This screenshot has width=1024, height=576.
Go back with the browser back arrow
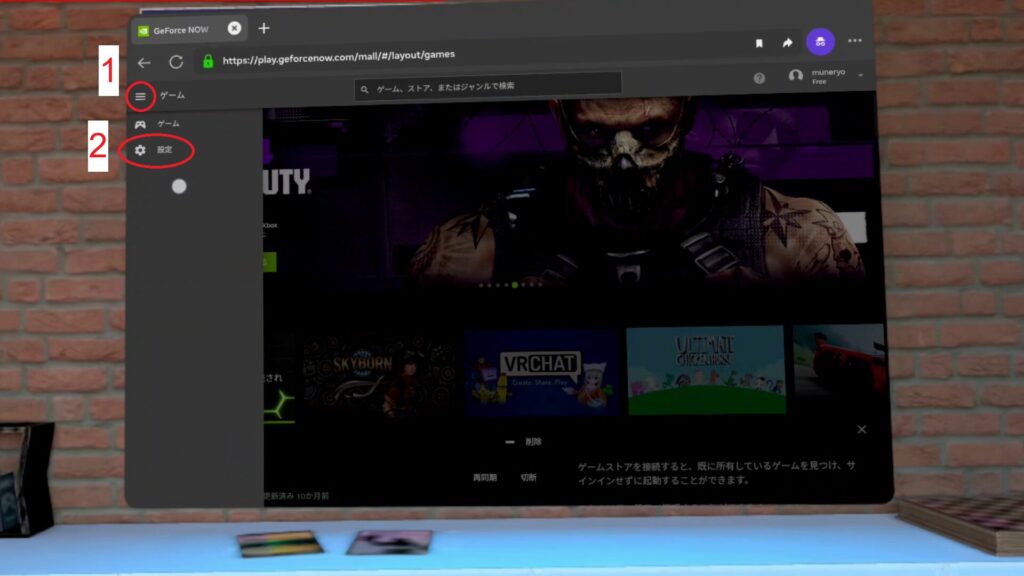click(x=144, y=63)
